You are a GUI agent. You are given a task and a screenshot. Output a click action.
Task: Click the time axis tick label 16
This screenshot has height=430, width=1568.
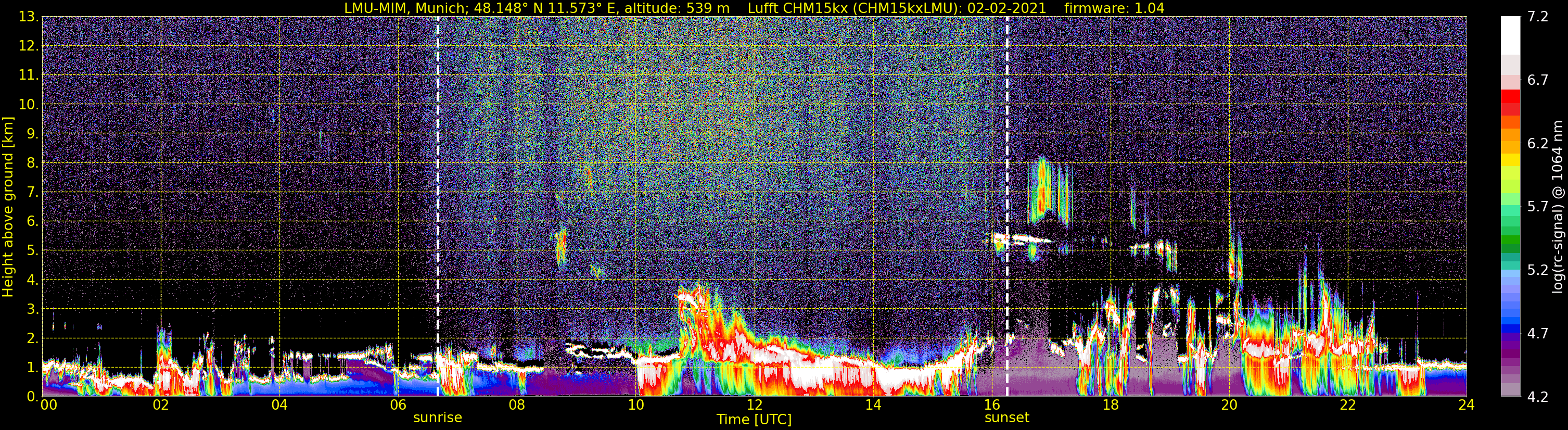point(991,406)
